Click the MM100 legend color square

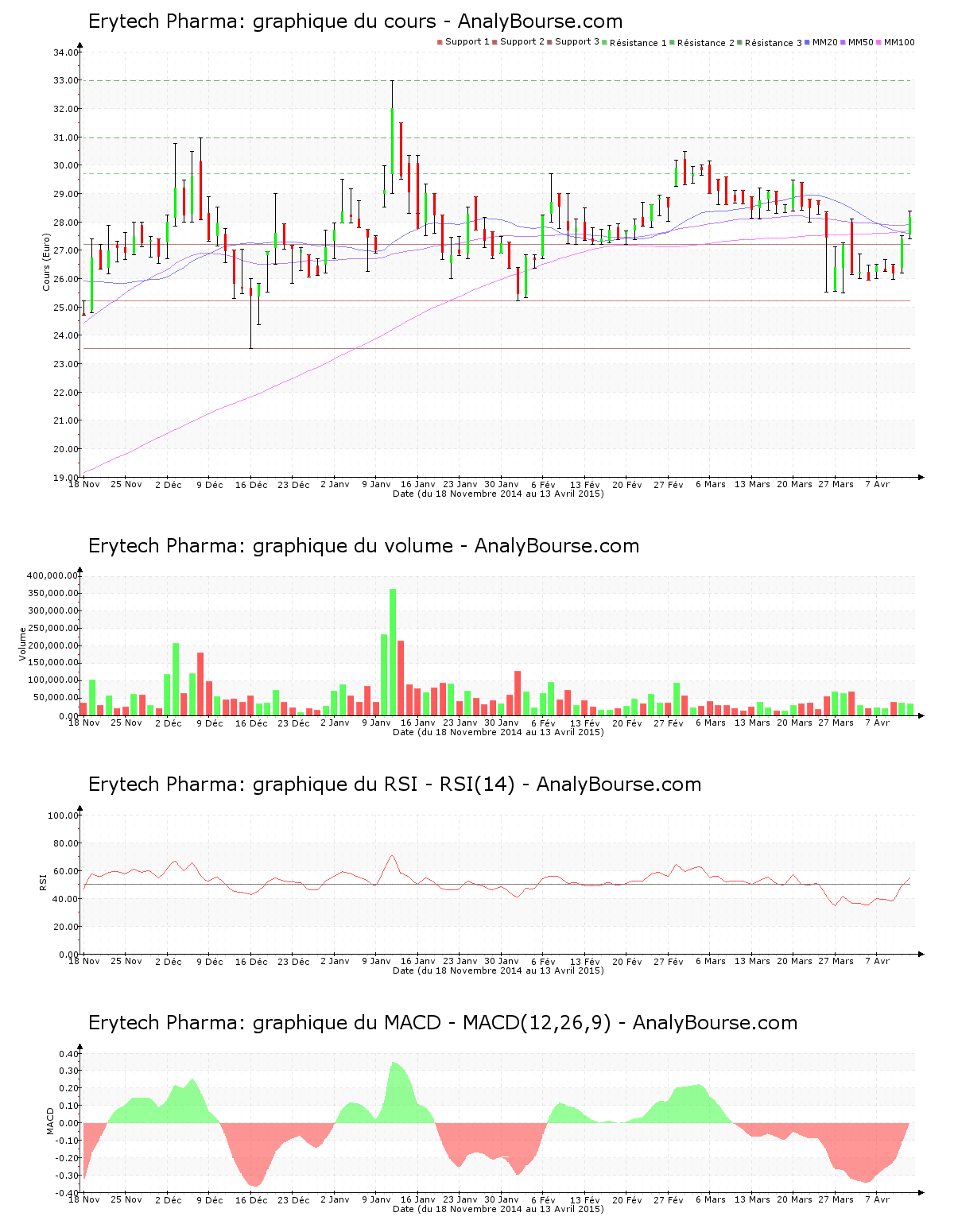[x=878, y=42]
